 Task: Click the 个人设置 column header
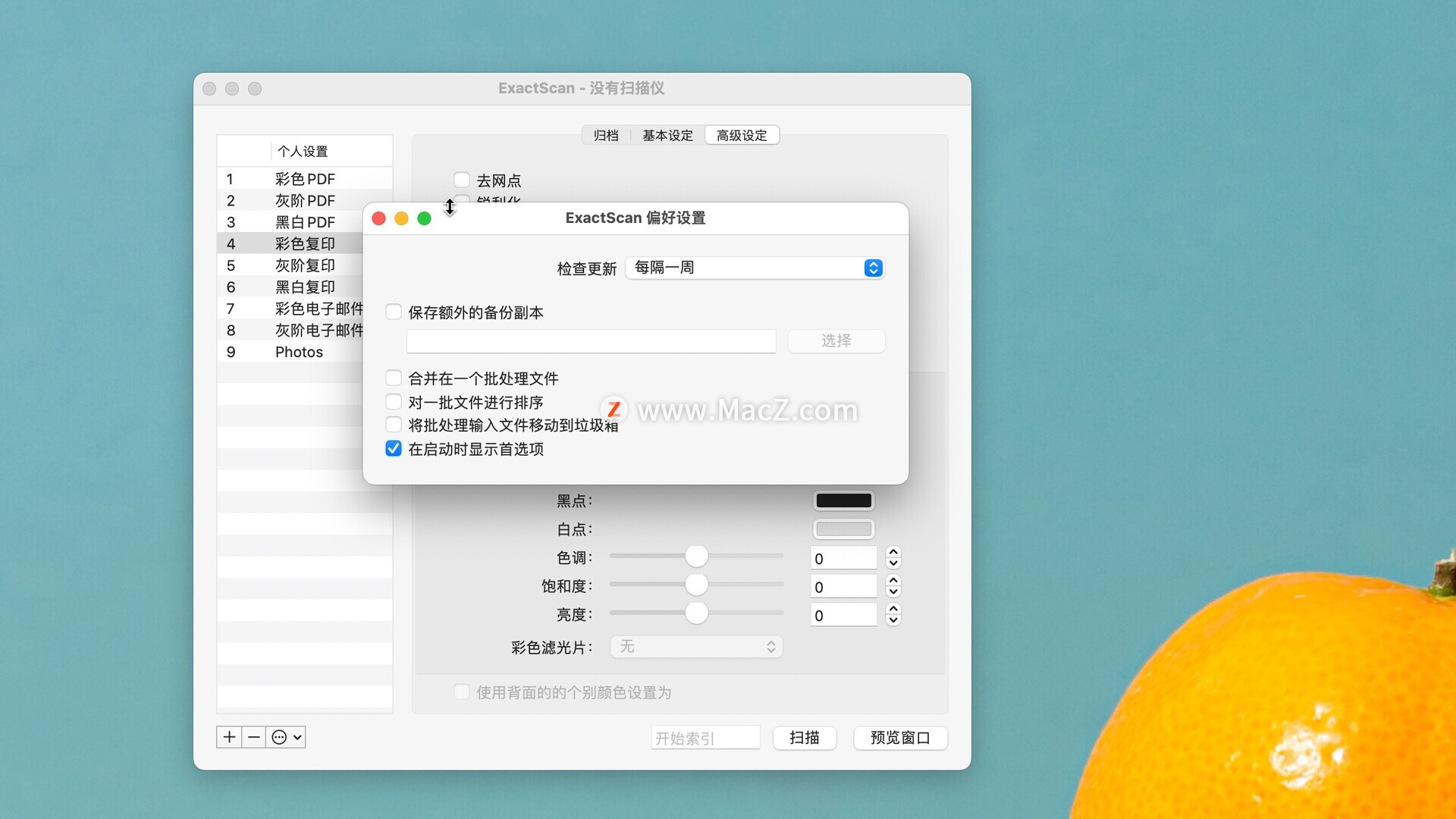[x=331, y=152]
